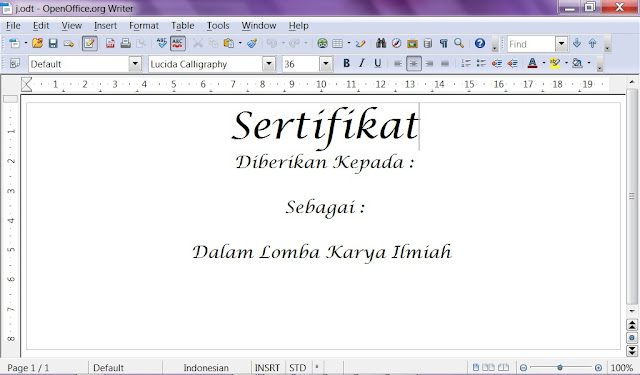Open the font size 36 dropdown
640x375 pixels.
pyautogui.click(x=325, y=64)
